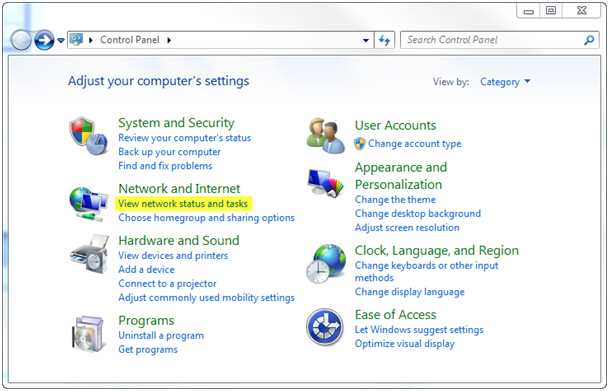The width and height of the screenshot is (609, 391).
Task: Click the Network and Internet globe icon
Action: (x=89, y=204)
